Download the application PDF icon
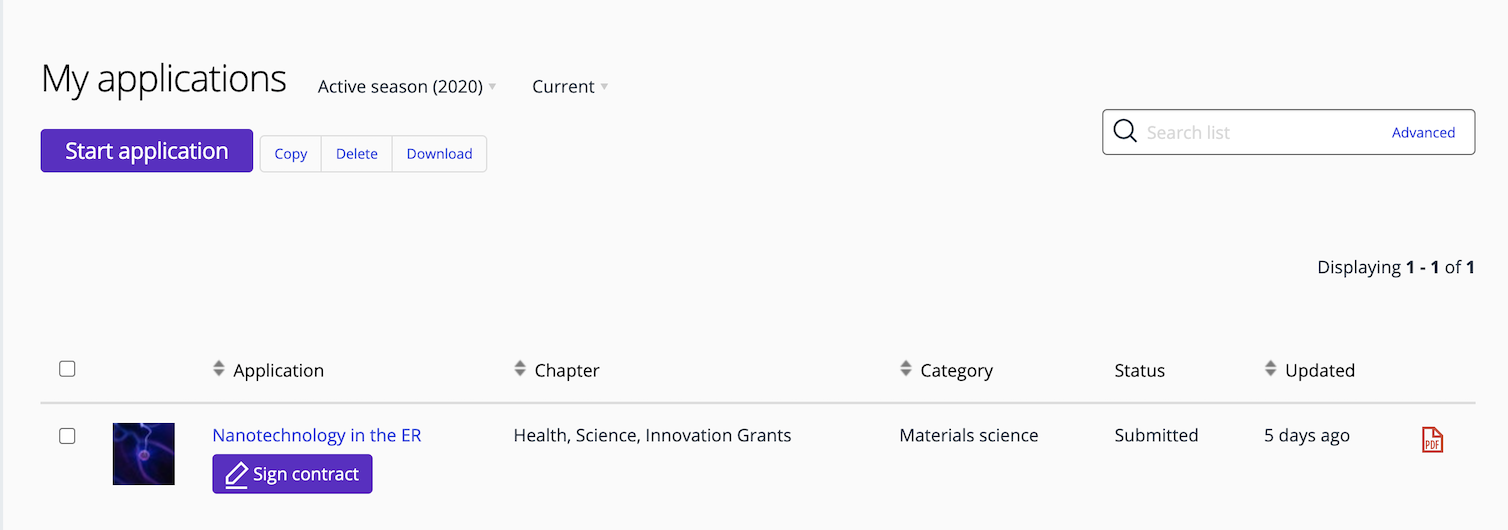The width and height of the screenshot is (1508, 530). 1432,440
